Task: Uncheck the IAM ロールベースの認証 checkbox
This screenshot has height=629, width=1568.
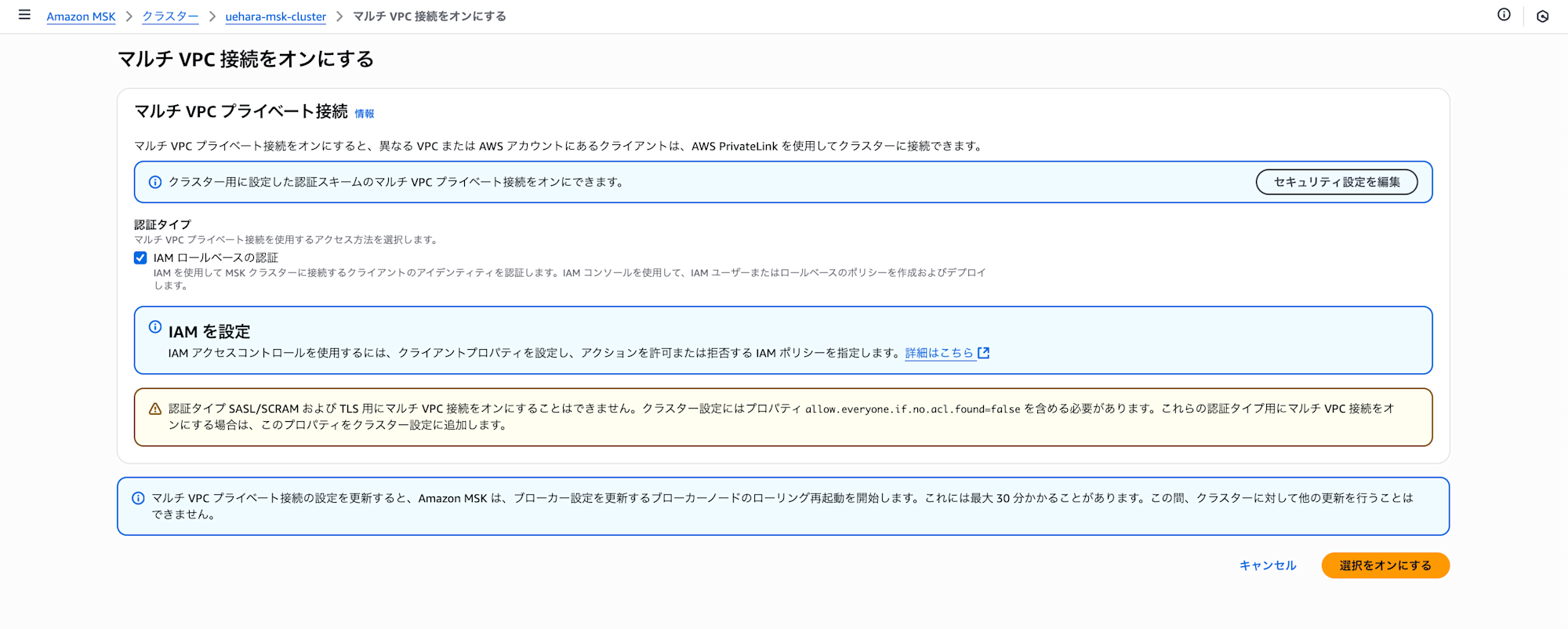Action: click(140, 258)
